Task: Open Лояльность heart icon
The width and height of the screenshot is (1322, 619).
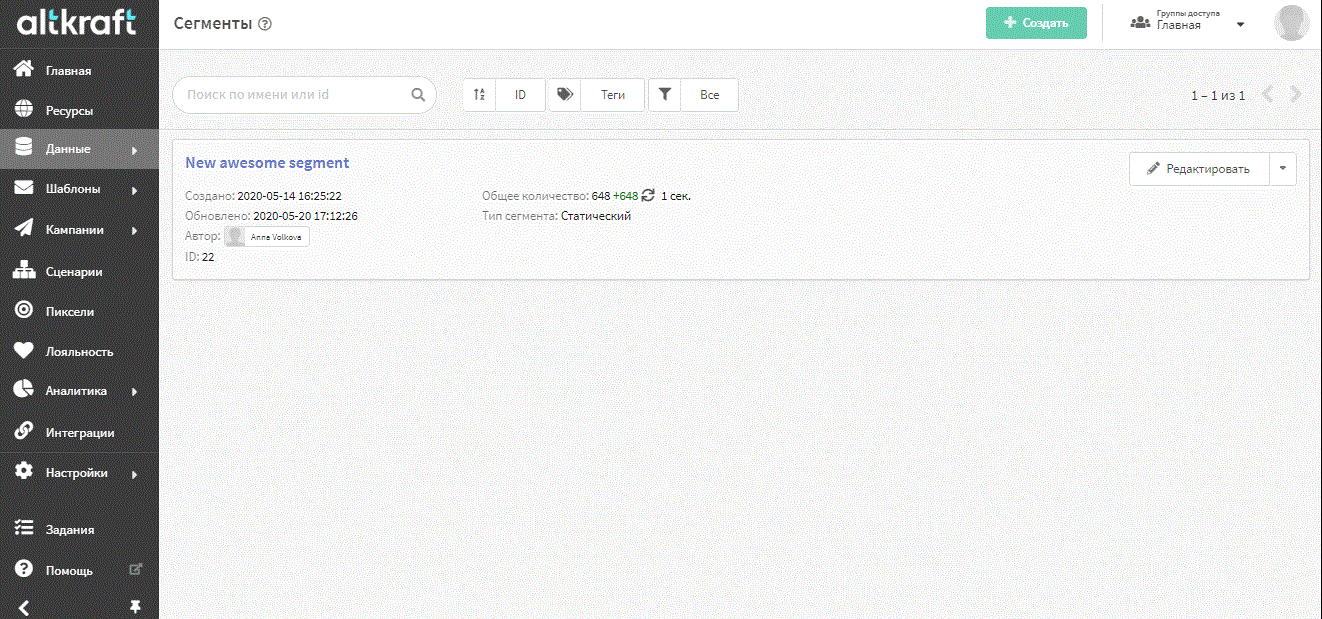Action: pos(25,351)
